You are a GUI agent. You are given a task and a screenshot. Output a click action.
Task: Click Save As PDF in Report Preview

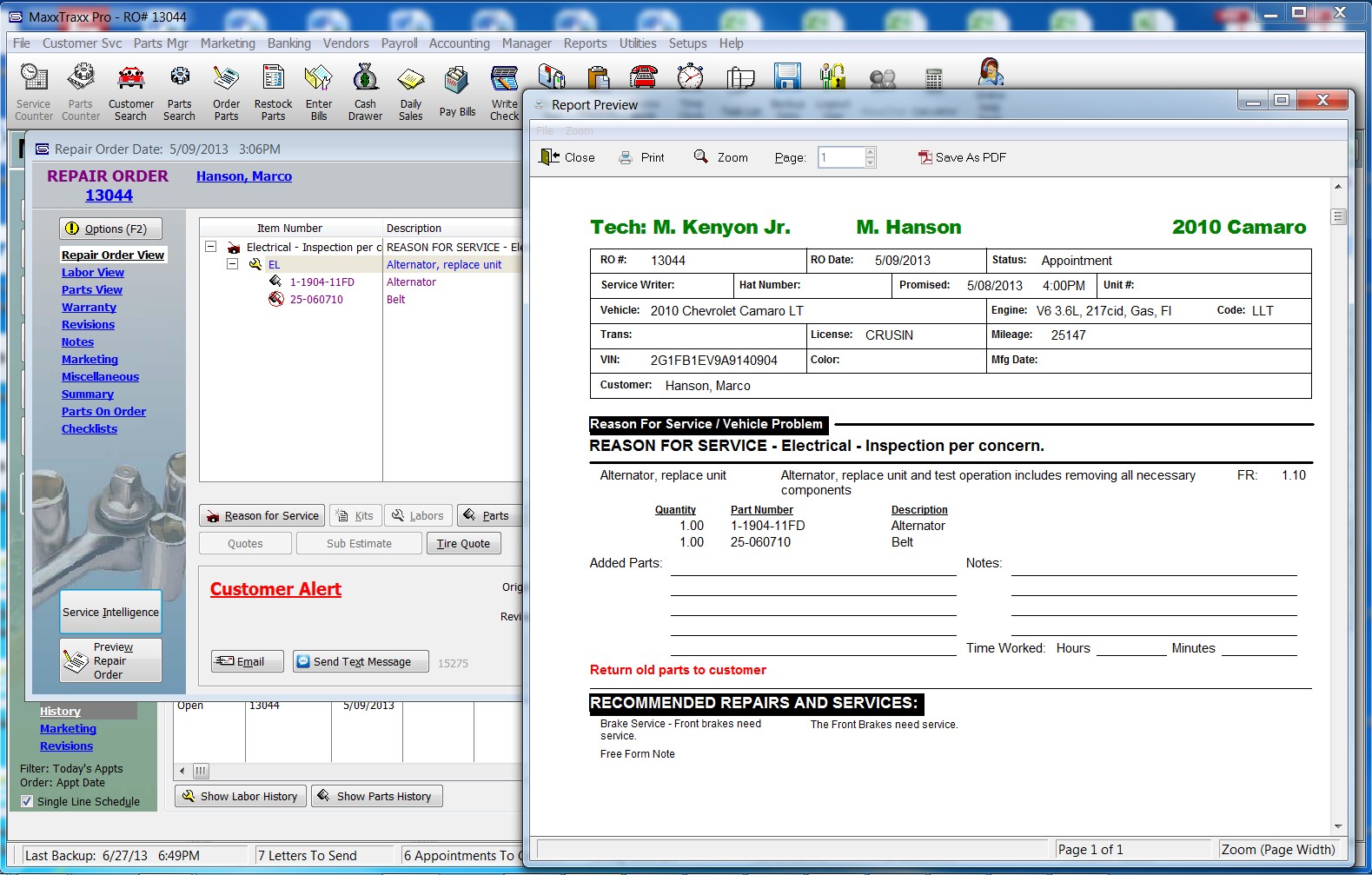[962, 157]
